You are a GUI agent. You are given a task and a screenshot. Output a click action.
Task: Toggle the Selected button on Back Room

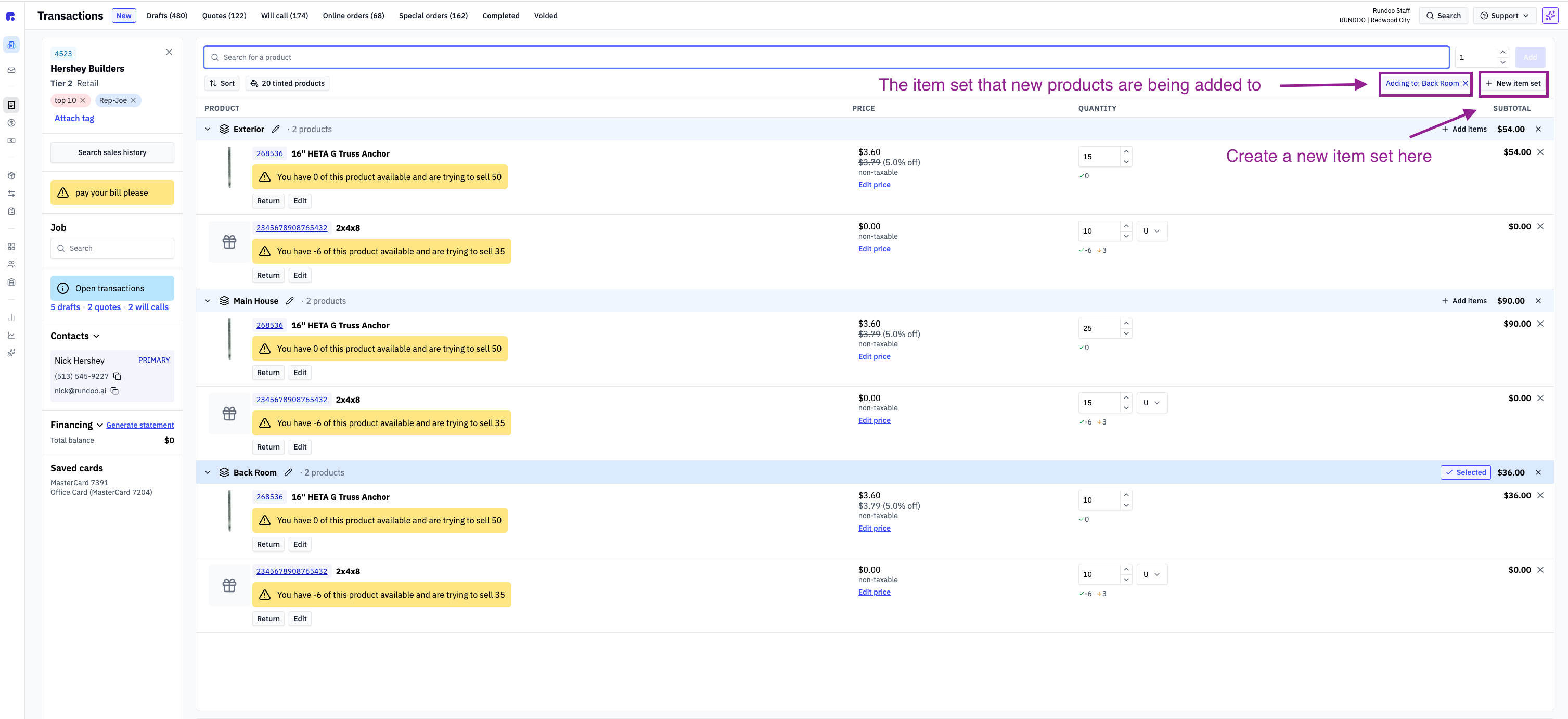coord(1465,472)
